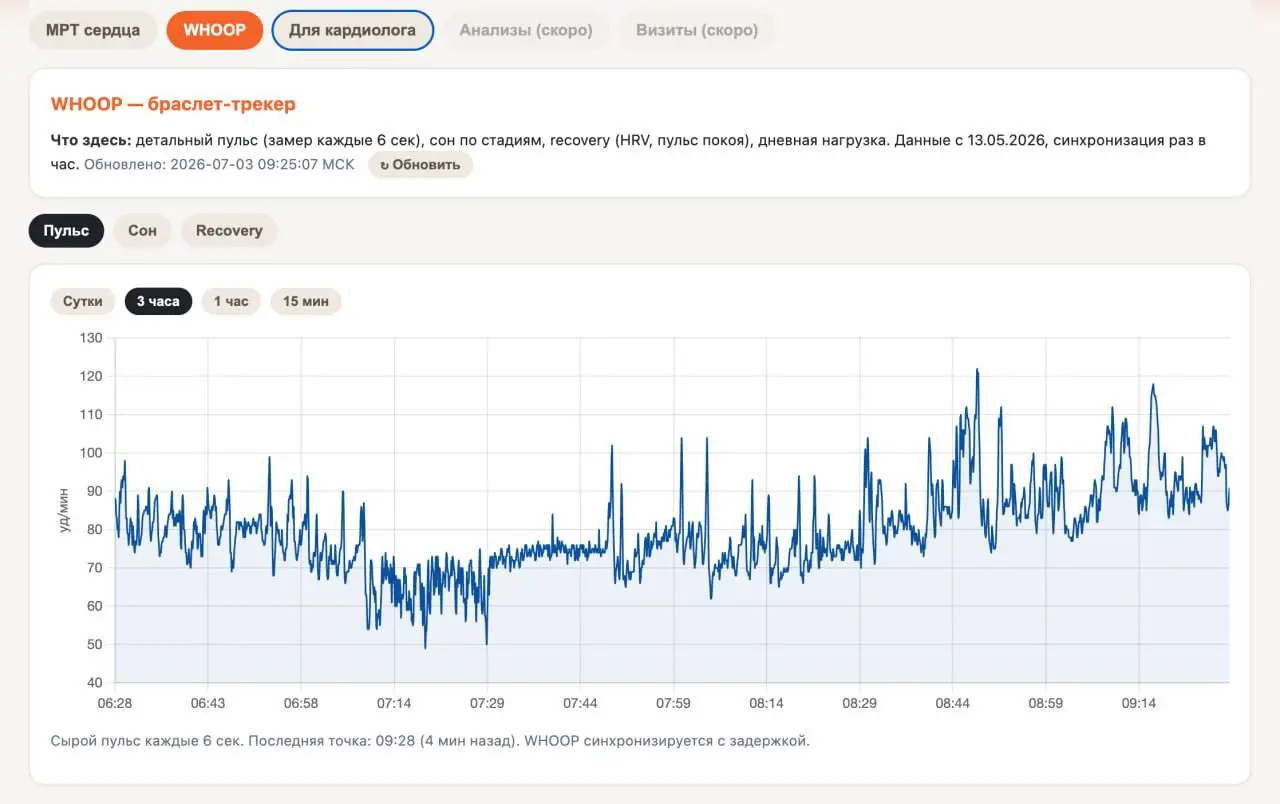Screen dimensions: 1280x804
Task: Switch to the Сон sub-tab
Action: (x=142, y=230)
